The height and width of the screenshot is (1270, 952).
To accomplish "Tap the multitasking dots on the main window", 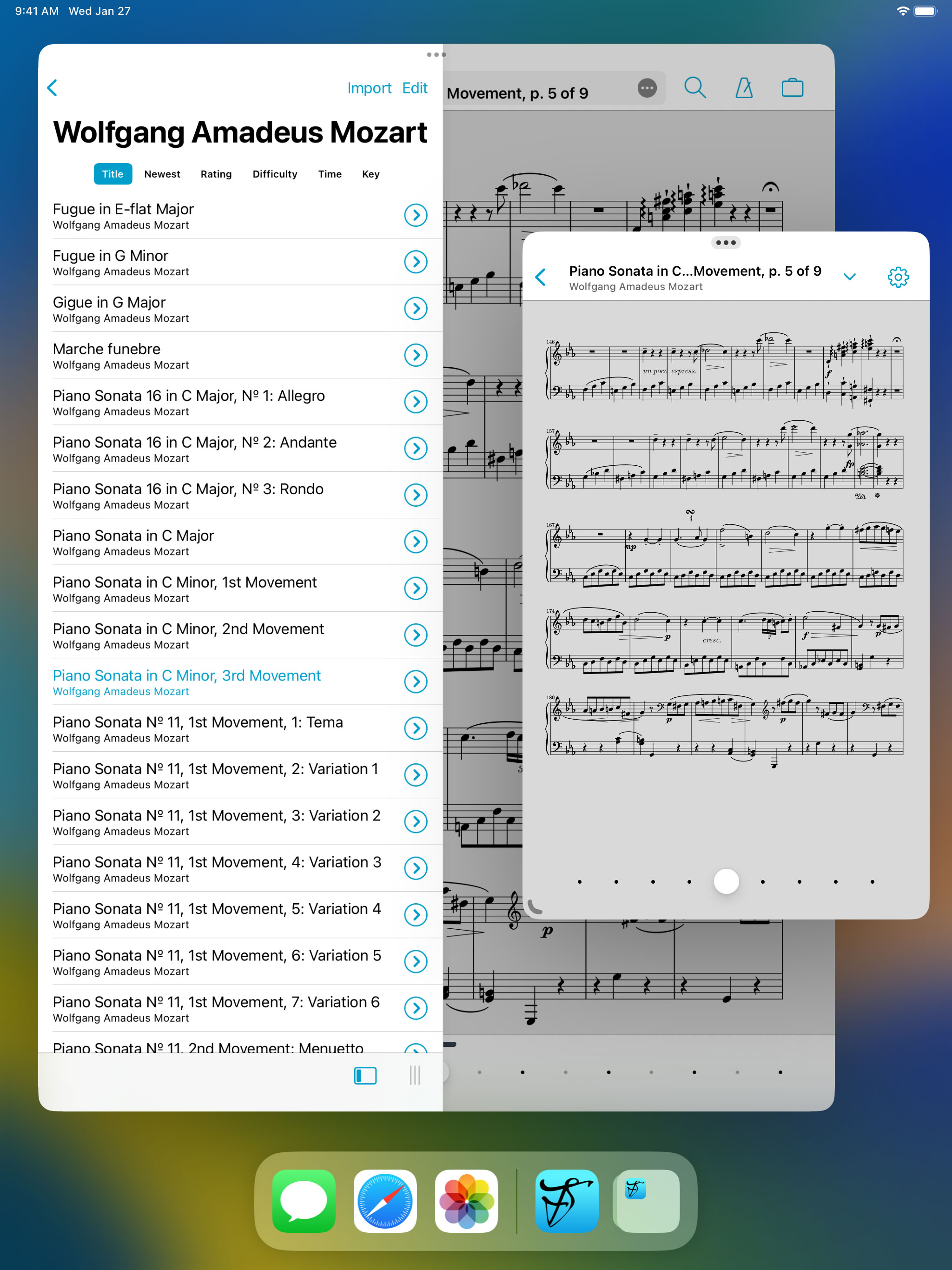I will (x=436, y=54).
